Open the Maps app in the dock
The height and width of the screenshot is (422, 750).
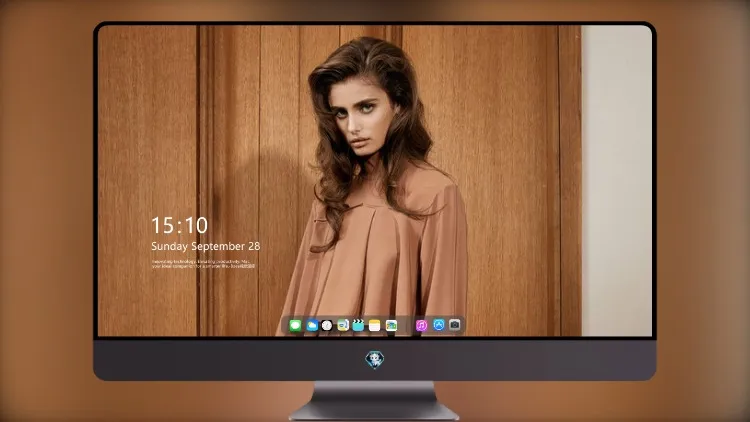pyautogui.click(x=343, y=326)
